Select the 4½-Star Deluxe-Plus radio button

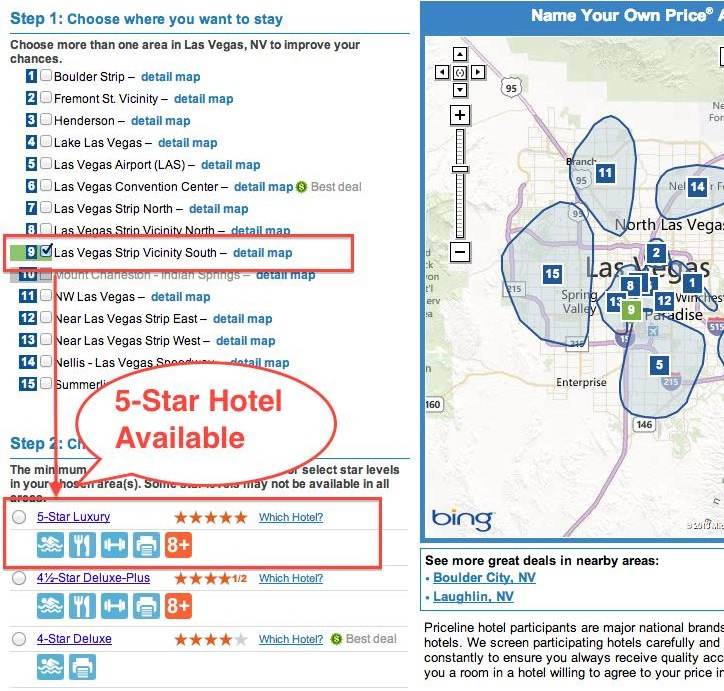point(19,578)
